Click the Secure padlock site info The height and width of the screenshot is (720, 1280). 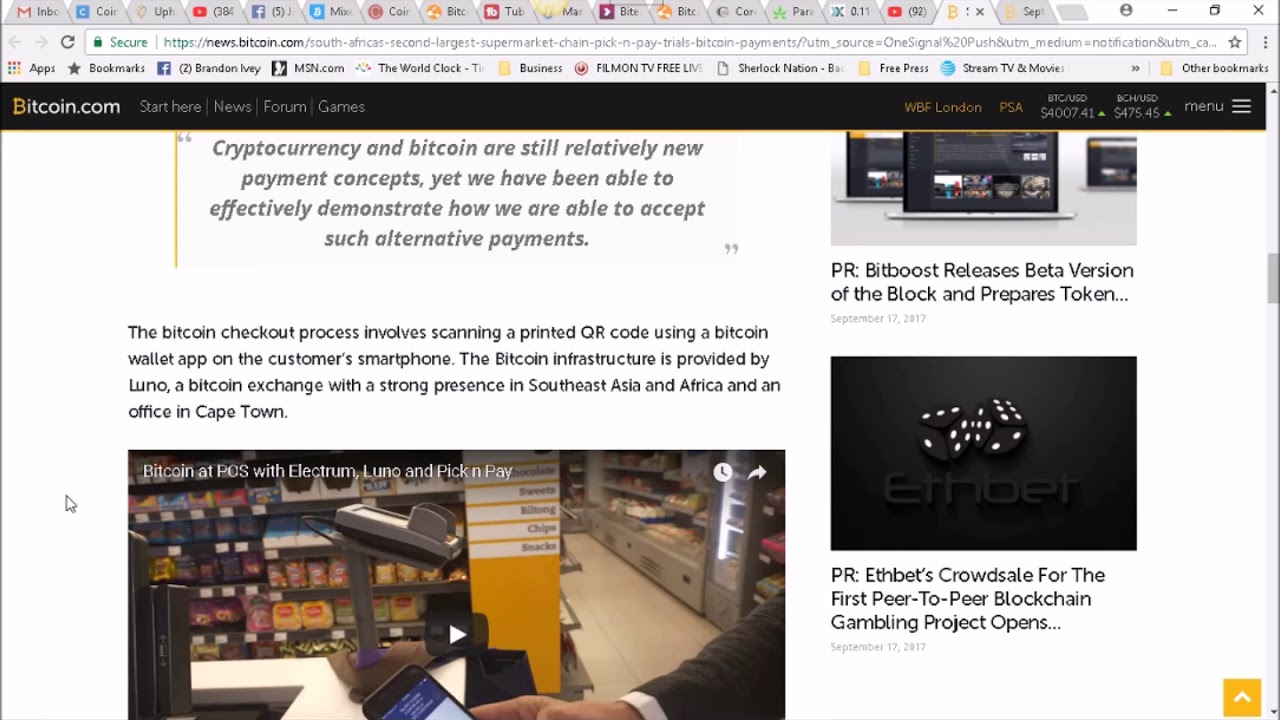click(x=120, y=43)
